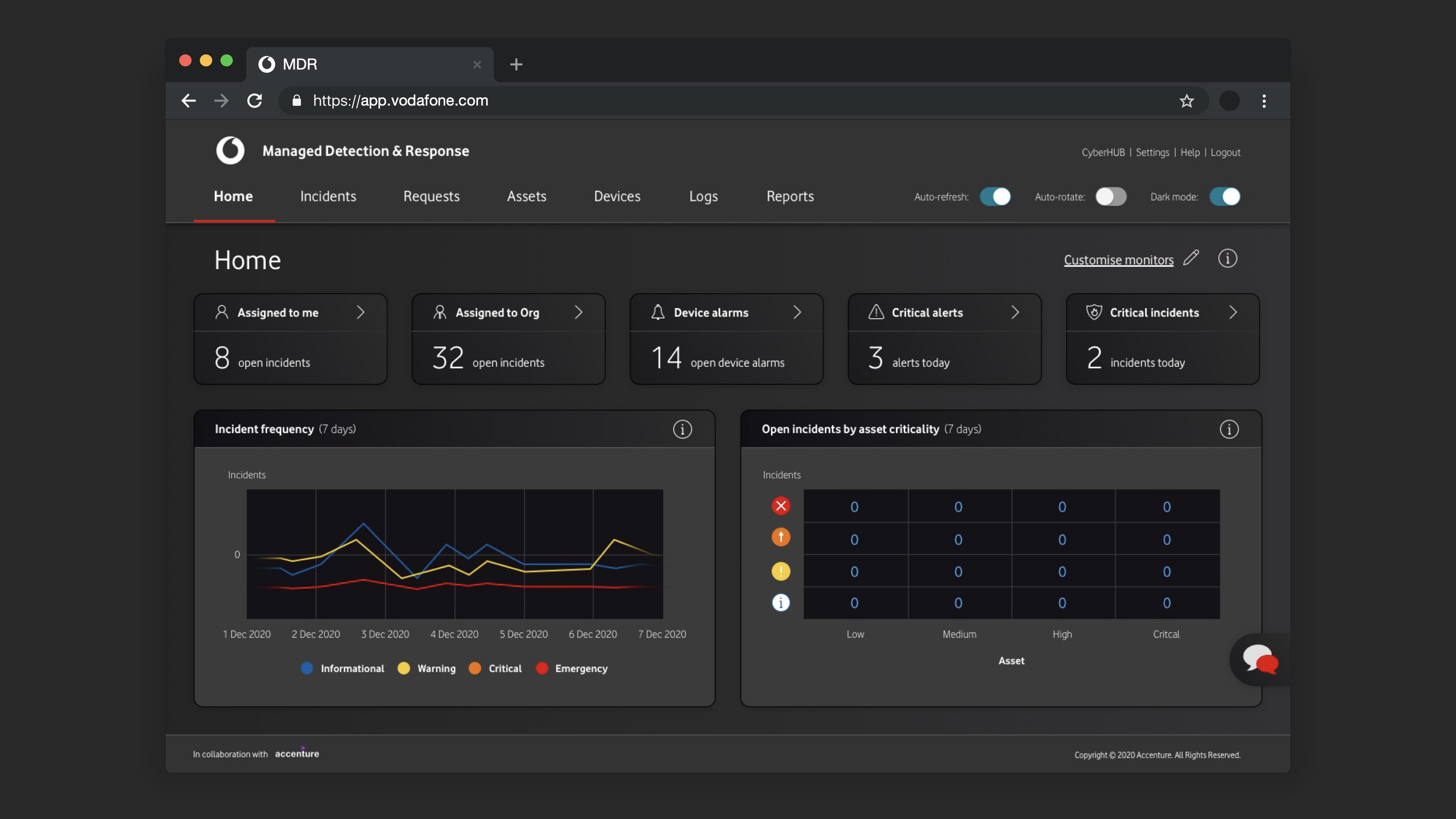Click the critical row High asset cell

pos(1063,539)
